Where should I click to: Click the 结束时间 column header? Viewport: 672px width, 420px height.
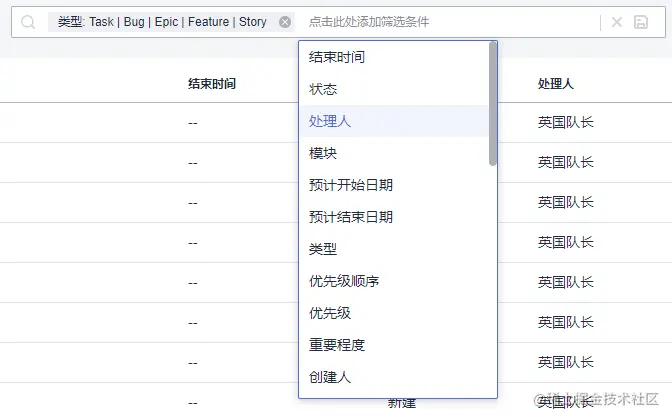212,84
